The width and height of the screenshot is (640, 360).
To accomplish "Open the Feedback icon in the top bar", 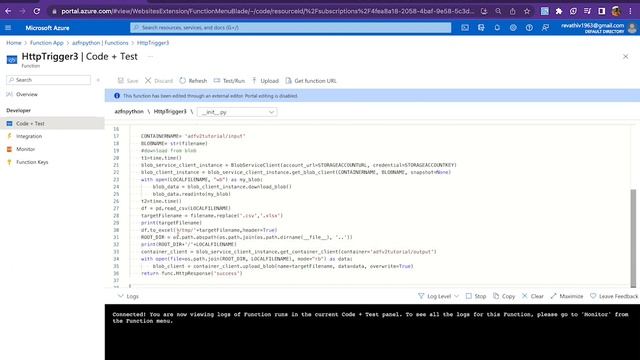I will point(545,28).
